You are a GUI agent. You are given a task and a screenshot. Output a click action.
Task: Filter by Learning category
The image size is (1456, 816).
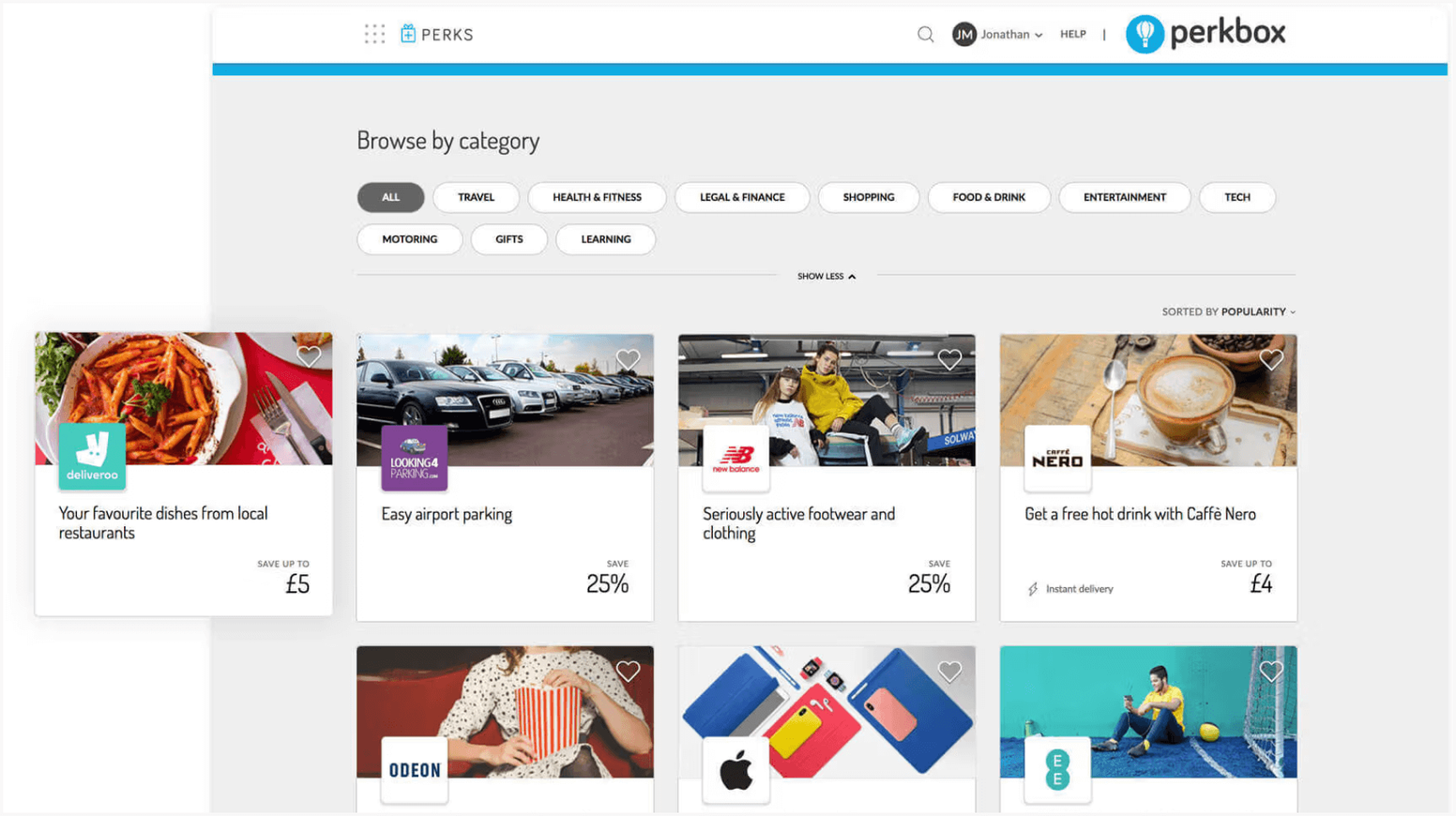606,239
